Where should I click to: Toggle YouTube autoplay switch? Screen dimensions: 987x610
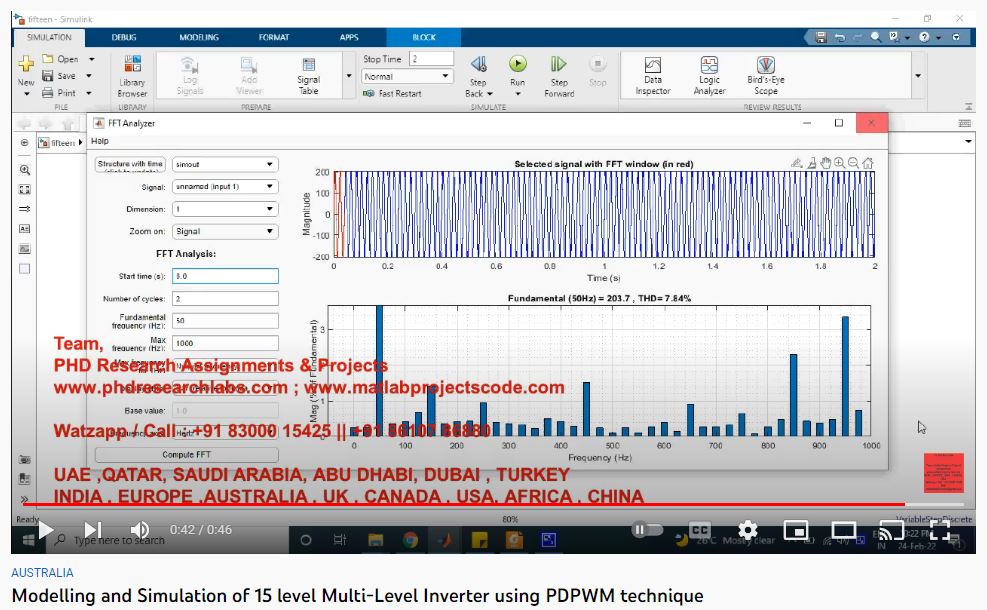(647, 529)
